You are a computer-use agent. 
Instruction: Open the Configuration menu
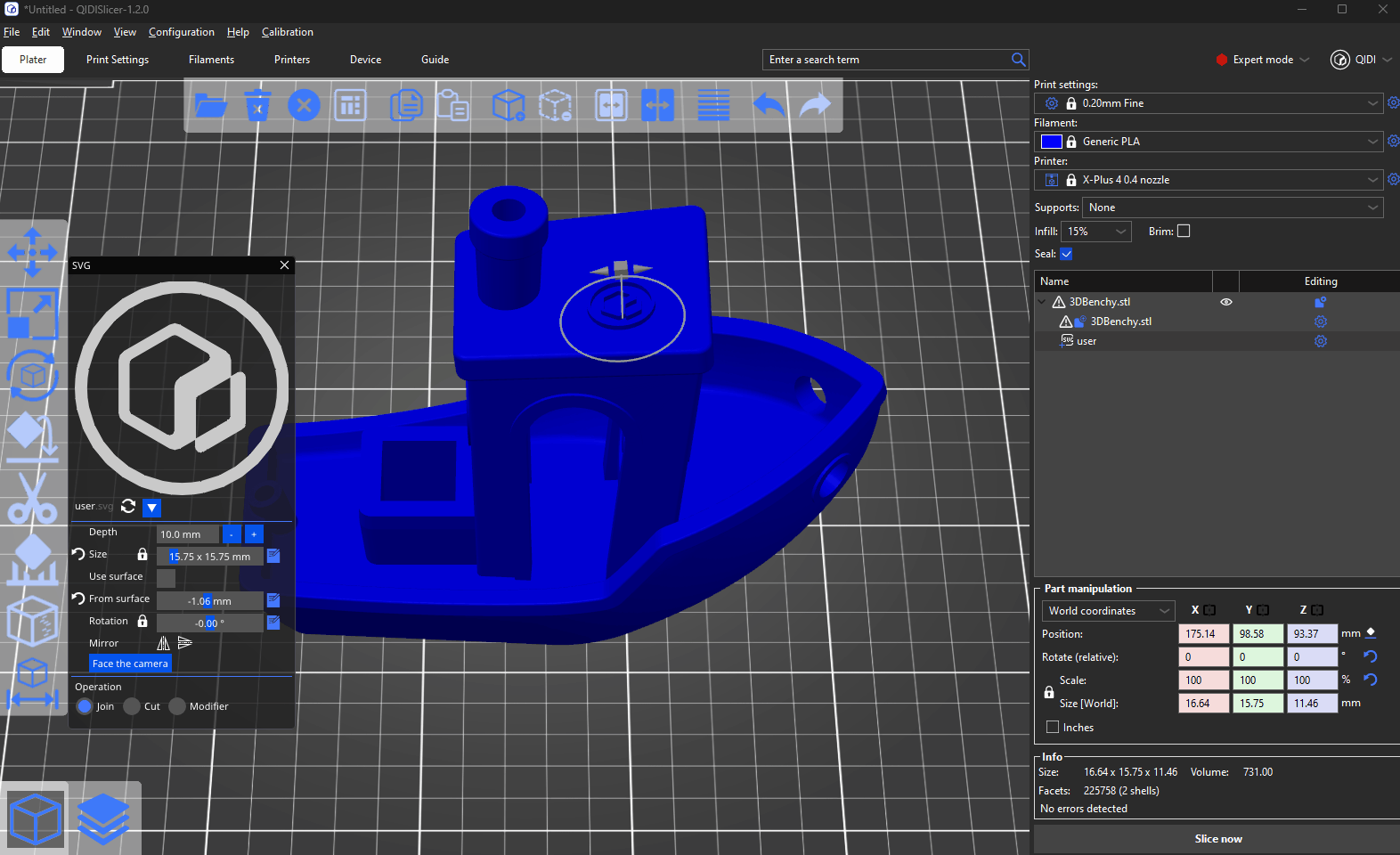(182, 32)
